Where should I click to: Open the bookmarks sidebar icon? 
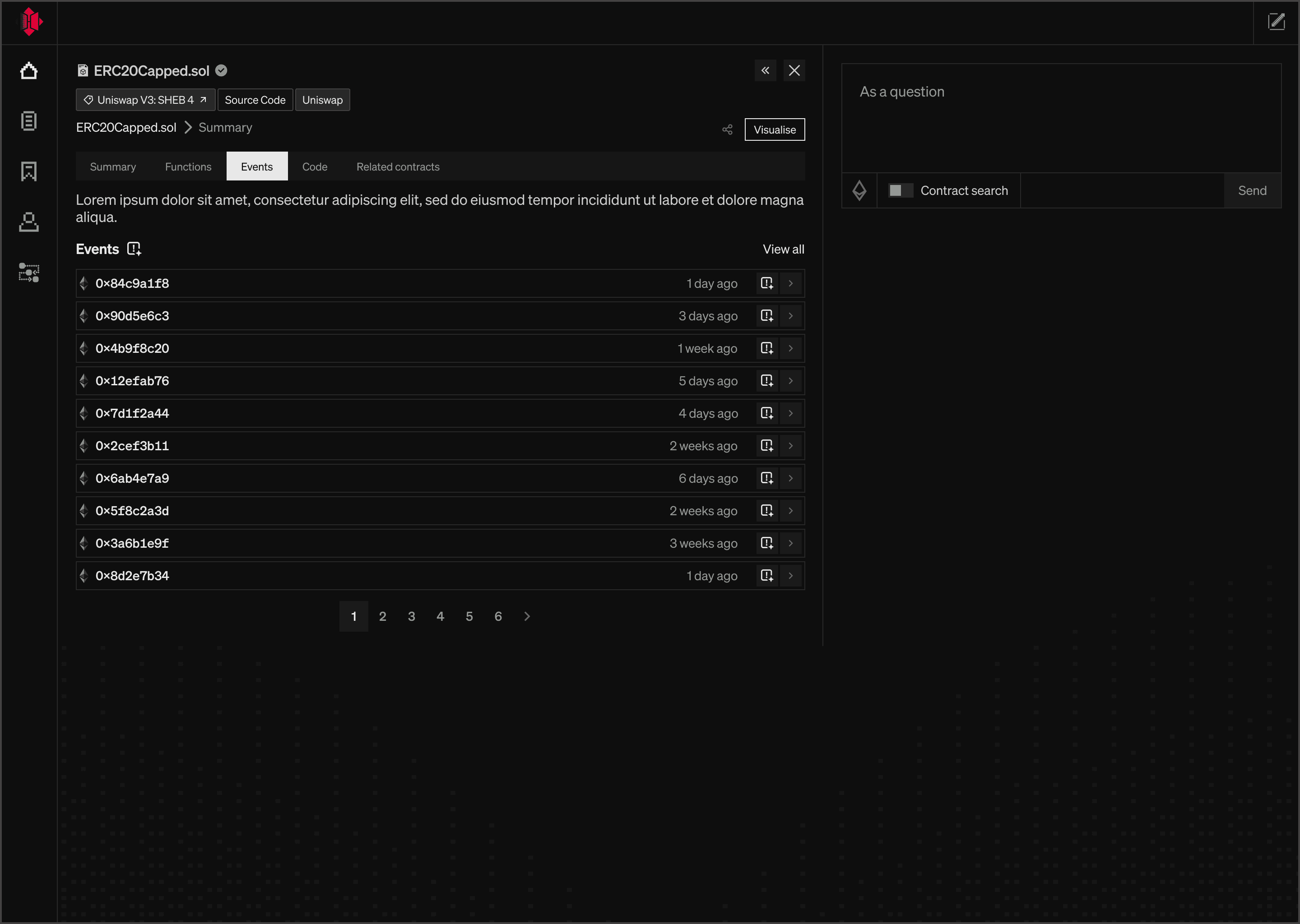coord(28,171)
